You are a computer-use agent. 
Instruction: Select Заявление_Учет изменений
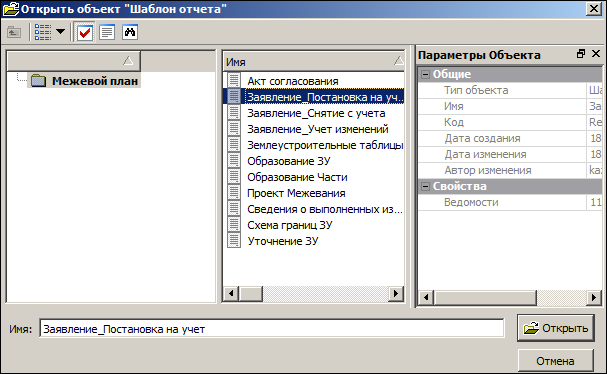[317, 129]
